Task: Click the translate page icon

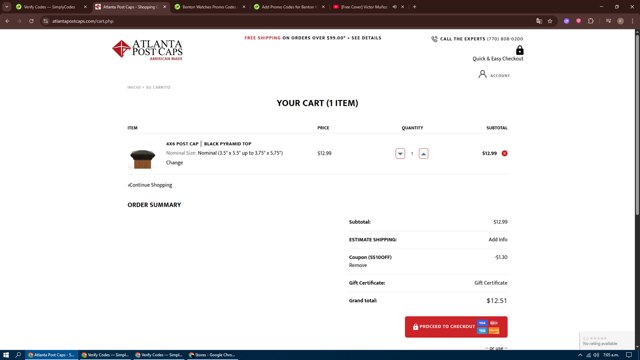Action: click(x=539, y=21)
